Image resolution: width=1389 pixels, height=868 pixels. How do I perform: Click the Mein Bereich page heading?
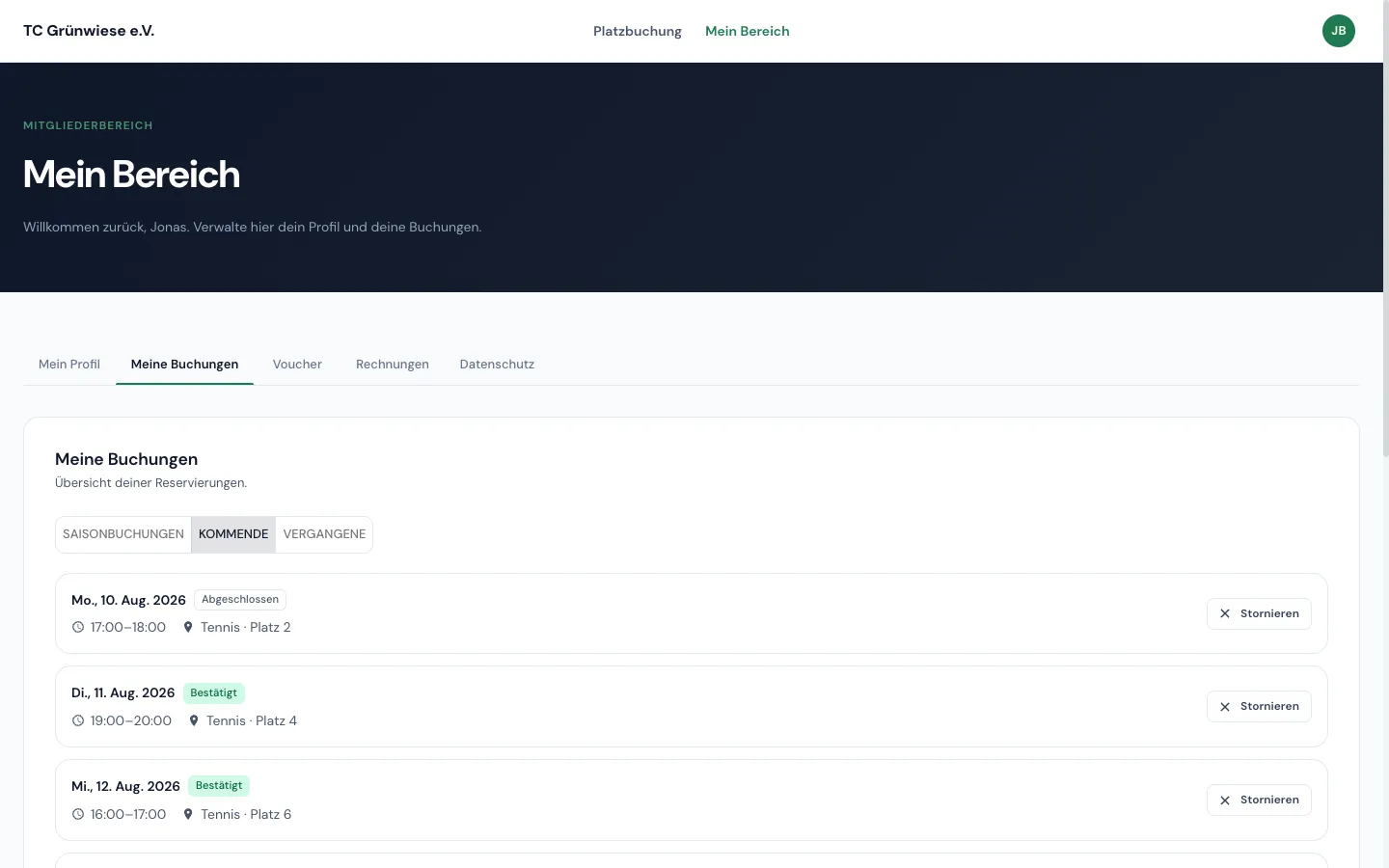pyautogui.click(x=131, y=175)
